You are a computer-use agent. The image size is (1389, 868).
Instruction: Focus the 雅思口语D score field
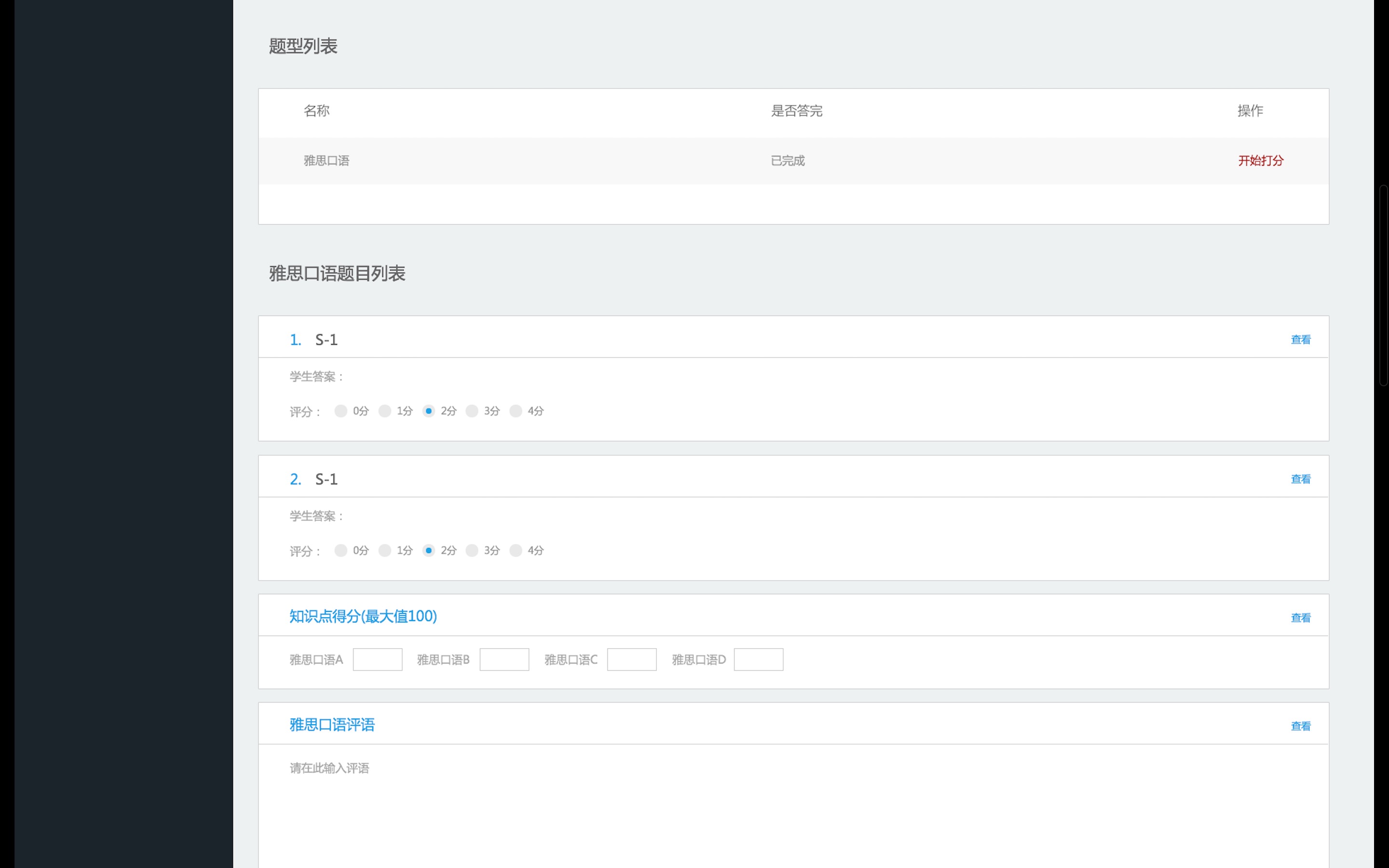tap(758, 660)
